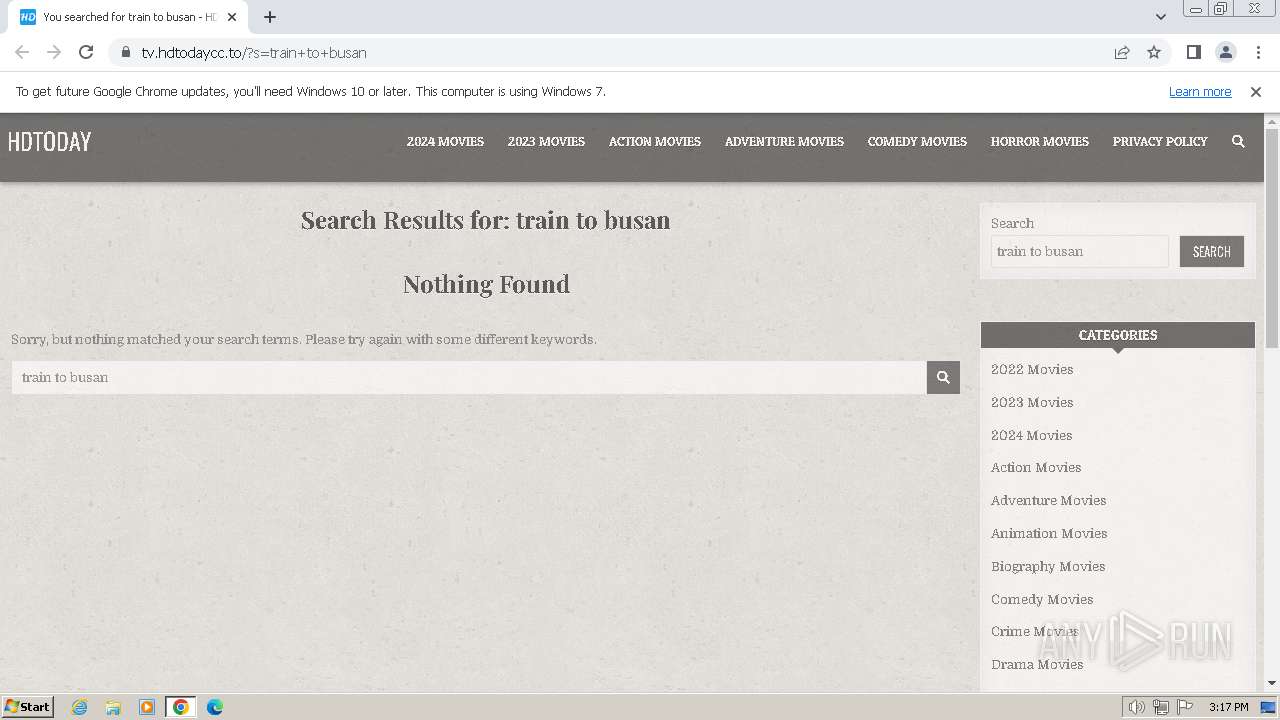Open the 2023 MOVIES menu item
This screenshot has width=1280, height=720.
[x=546, y=141]
